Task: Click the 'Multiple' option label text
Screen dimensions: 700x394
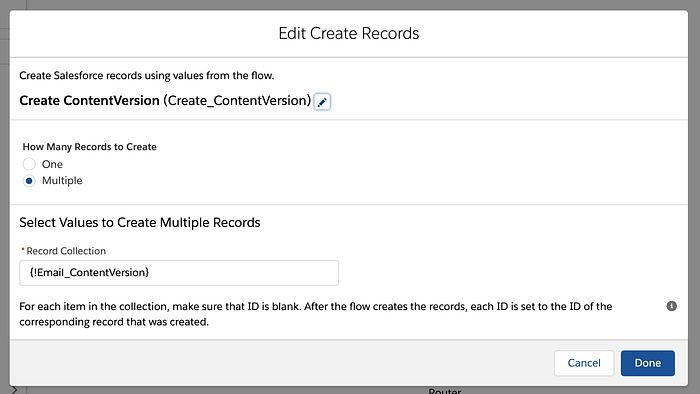Action: click(x=62, y=181)
